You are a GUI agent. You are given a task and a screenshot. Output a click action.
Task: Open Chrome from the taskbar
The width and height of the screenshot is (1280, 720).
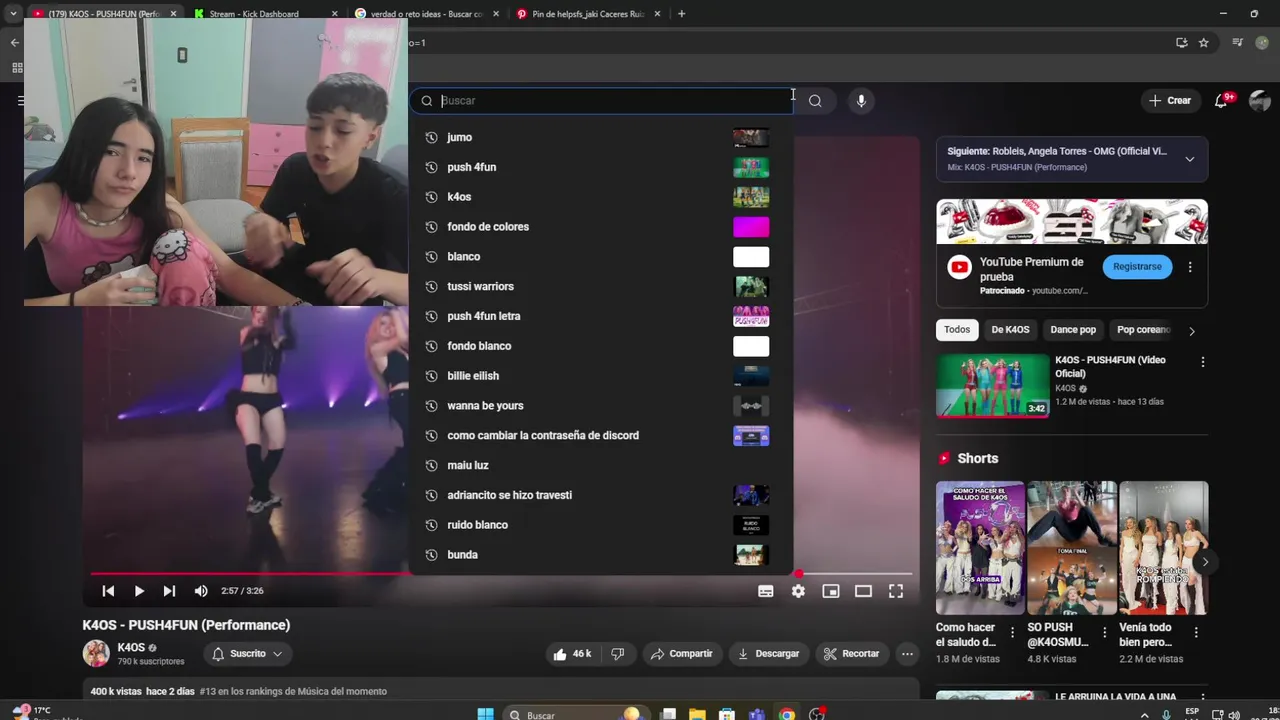(x=787, y=714)
